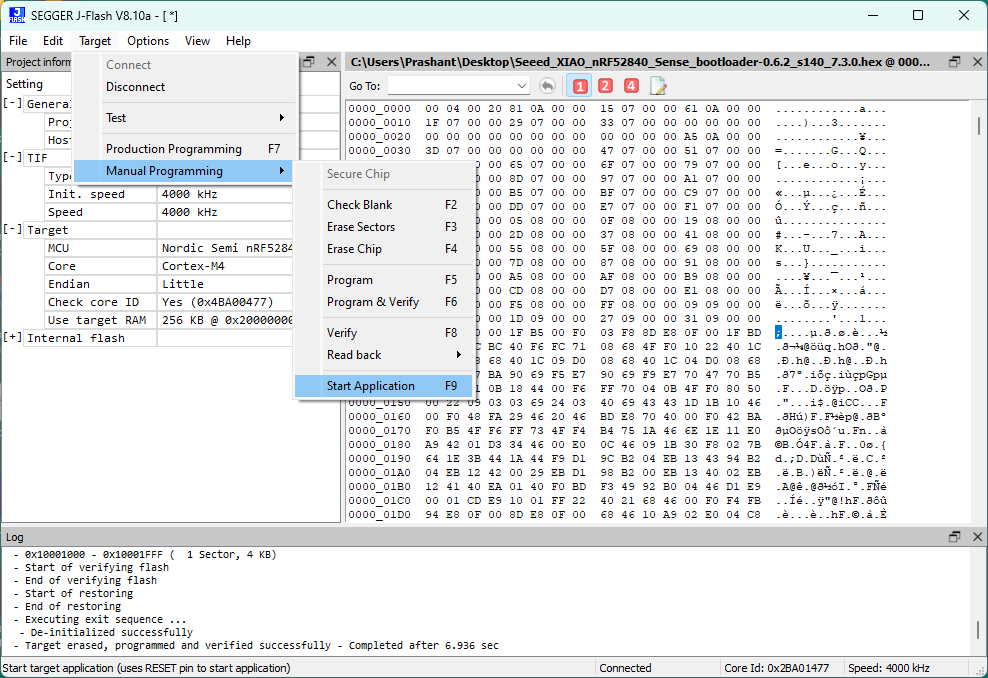The height and width of the screenshot is (678, 988).
Task: Click Speed 4000 kHz status entry
Action: pos(888,668)
